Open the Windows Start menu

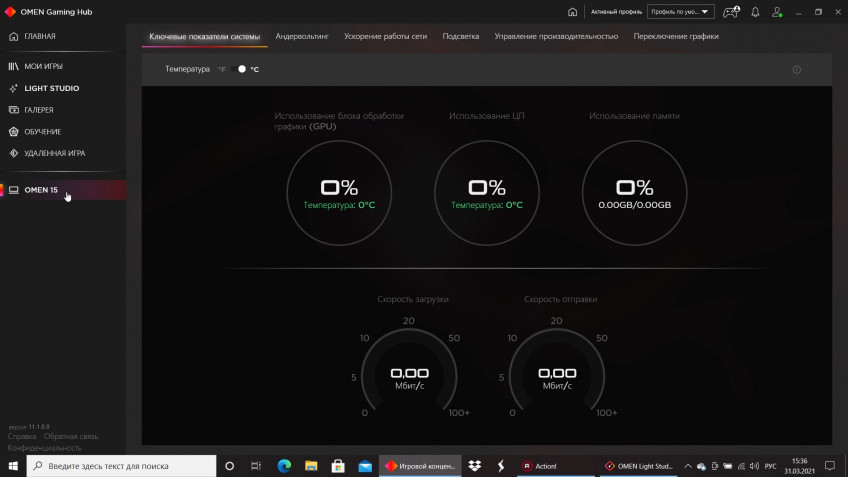pos(13,466)
